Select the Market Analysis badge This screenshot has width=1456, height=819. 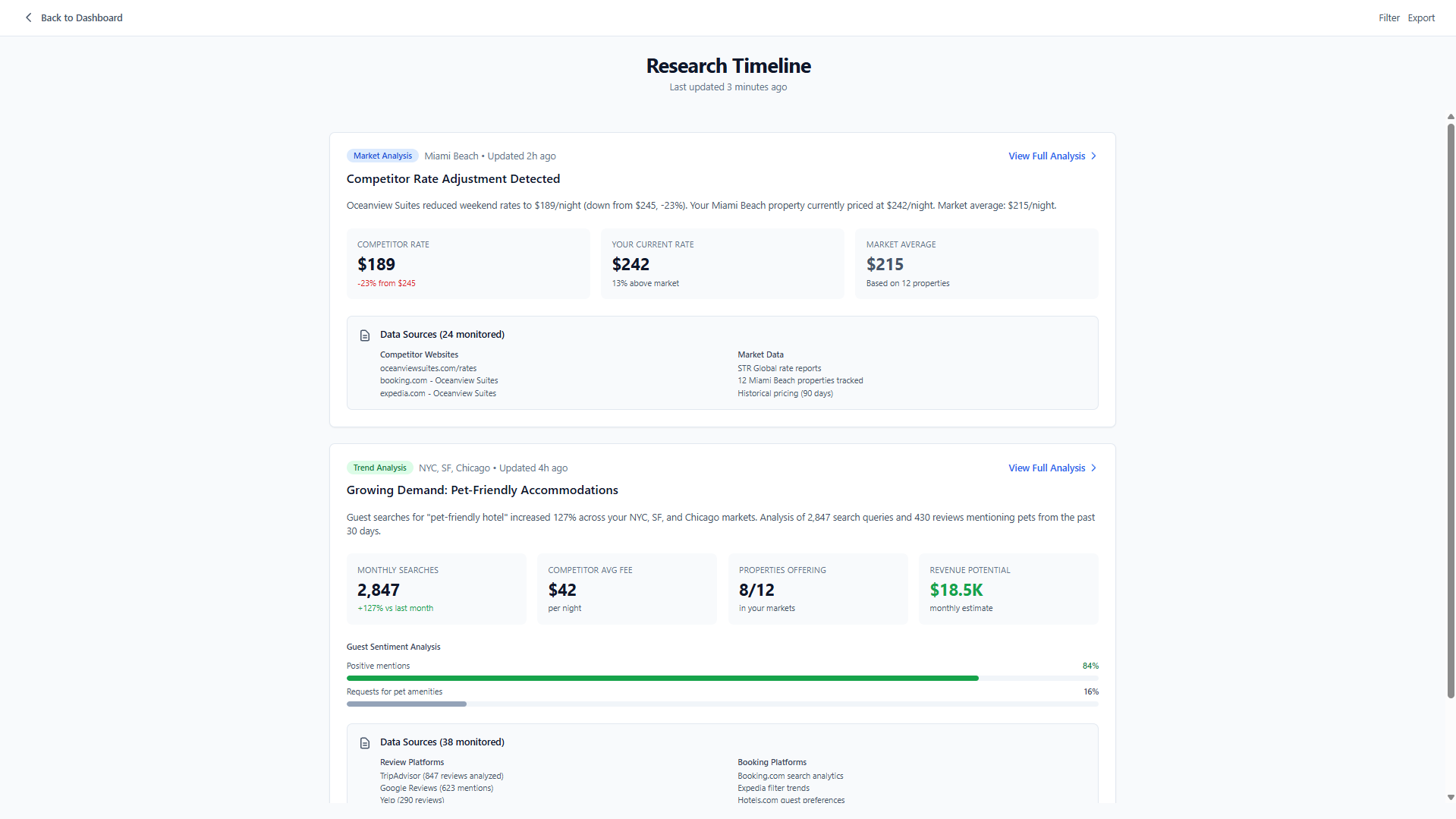coord(382,155)
